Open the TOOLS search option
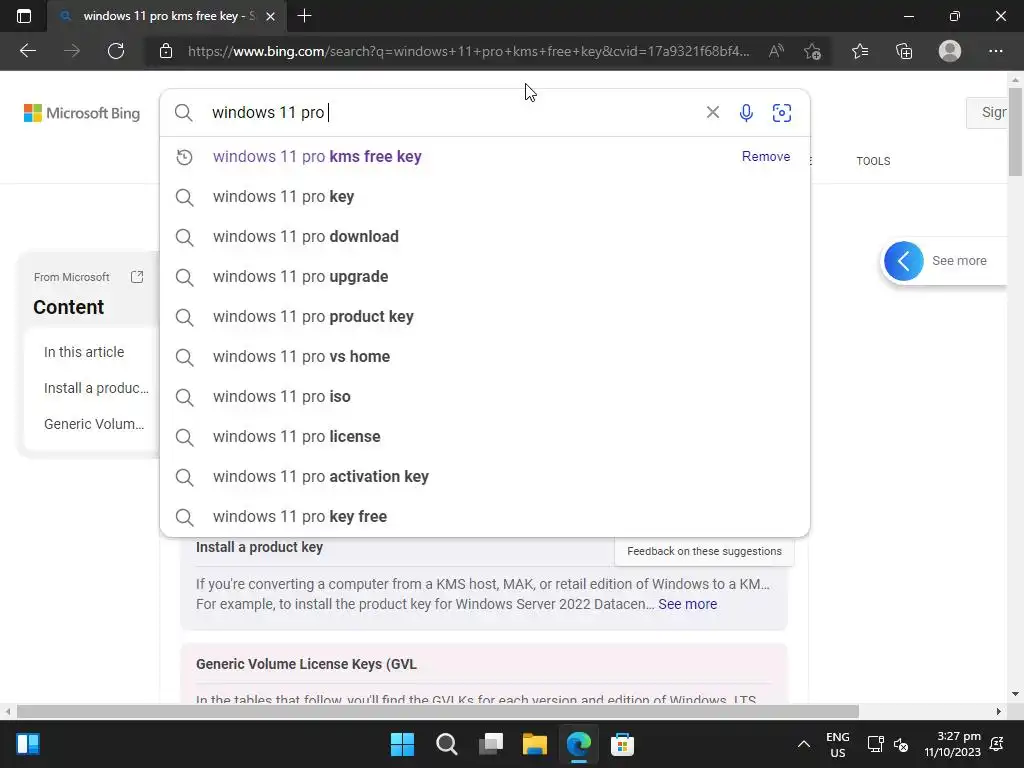1024x768 pixels. [873, 161]
